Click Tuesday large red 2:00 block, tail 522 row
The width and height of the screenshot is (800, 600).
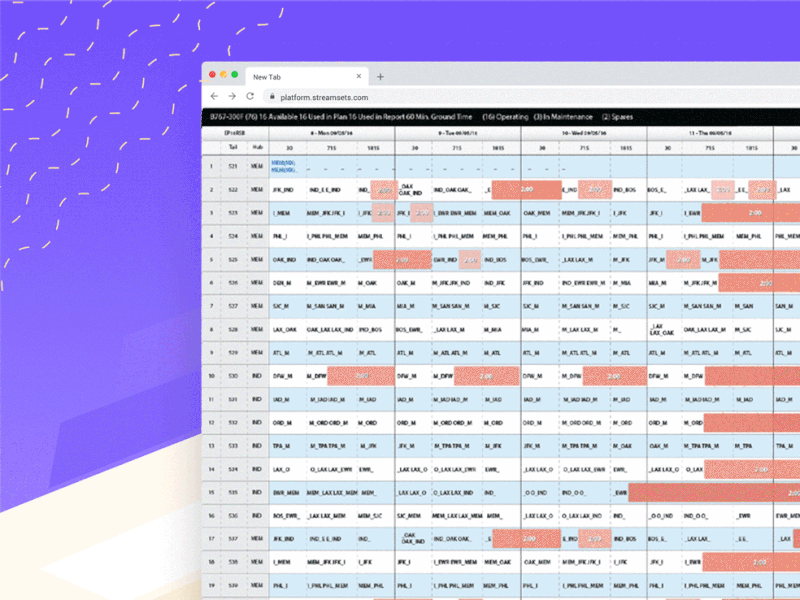click(x=527, y=190)
